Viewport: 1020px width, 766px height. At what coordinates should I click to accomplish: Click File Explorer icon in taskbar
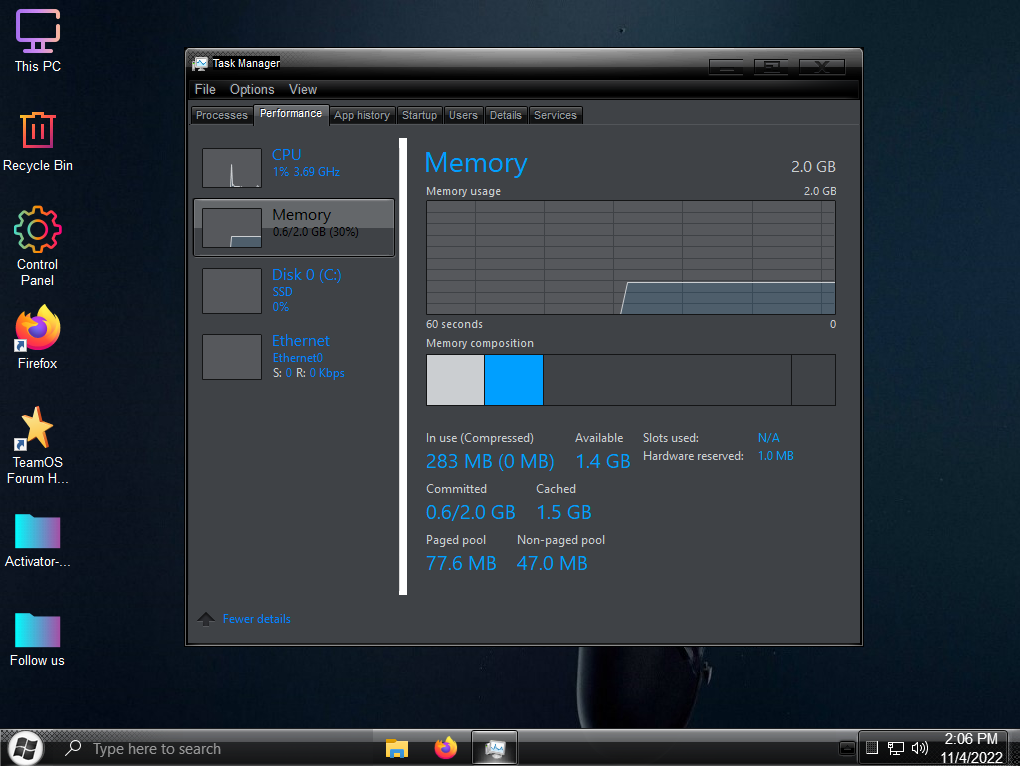click(x=397, y=748)
